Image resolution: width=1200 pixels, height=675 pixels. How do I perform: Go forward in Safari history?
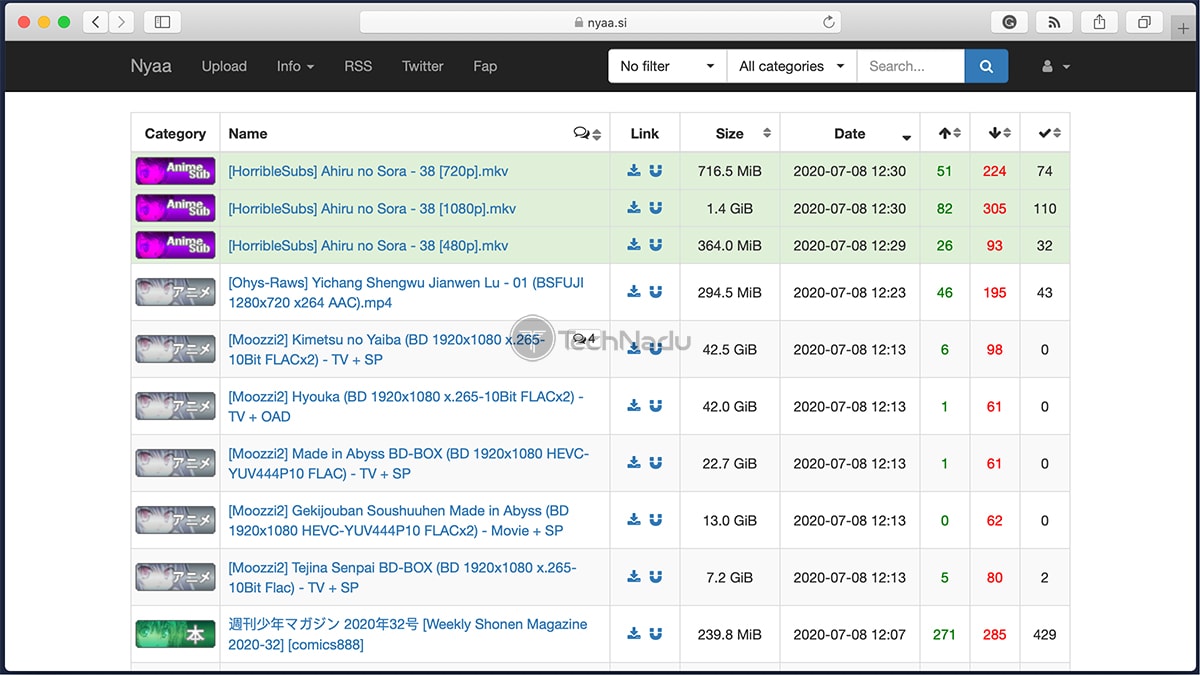click(122, 22)
